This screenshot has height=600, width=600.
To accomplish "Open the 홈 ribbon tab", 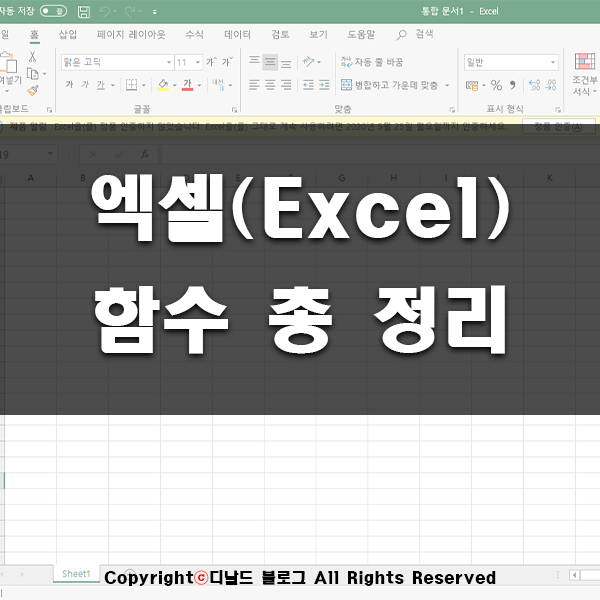I will point(34,35).
